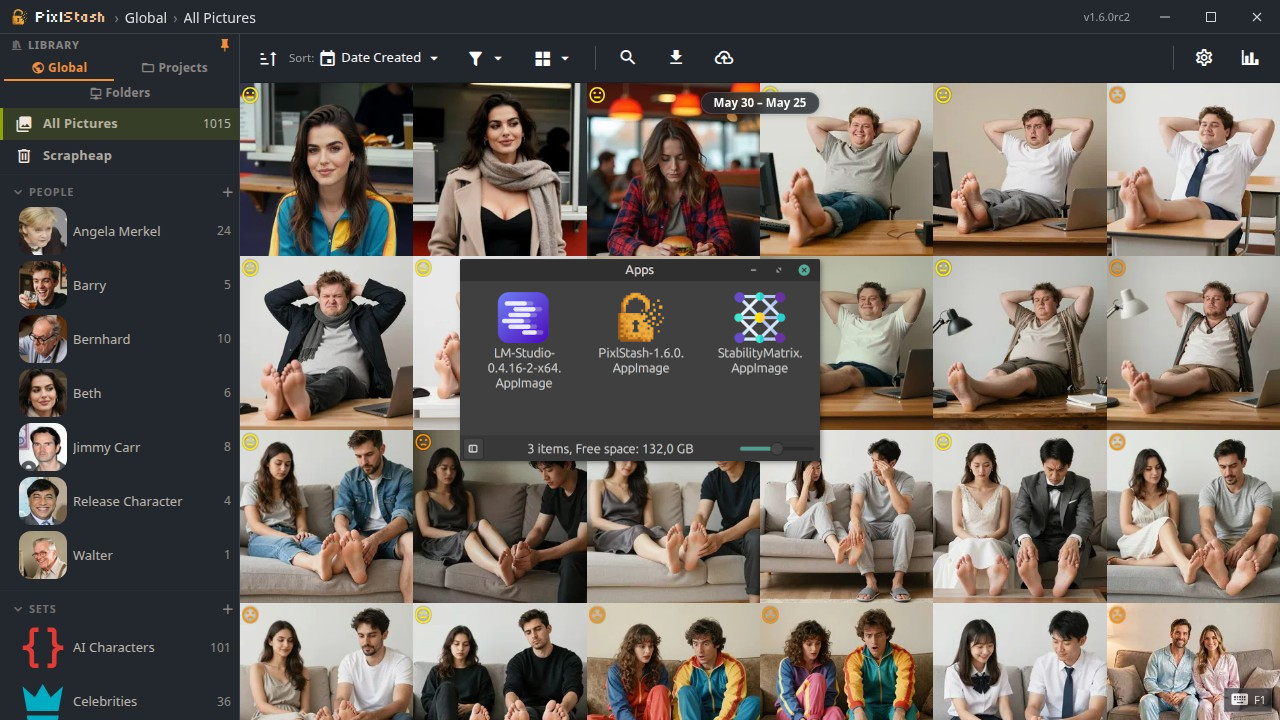Click the cloud upload icon

pyautogui.click(x=724, y=58)
